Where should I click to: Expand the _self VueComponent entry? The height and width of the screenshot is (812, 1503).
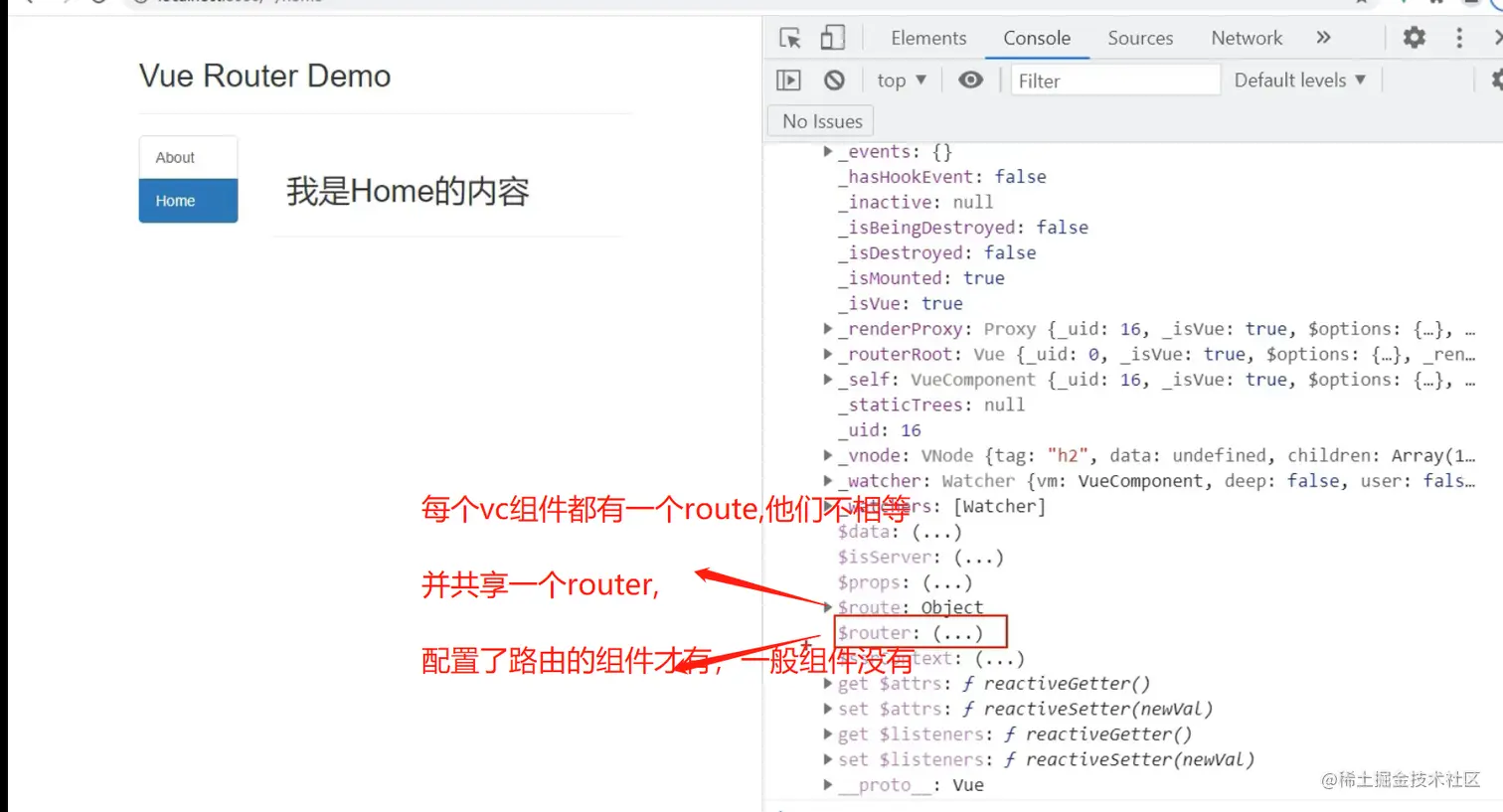(827, 380)
